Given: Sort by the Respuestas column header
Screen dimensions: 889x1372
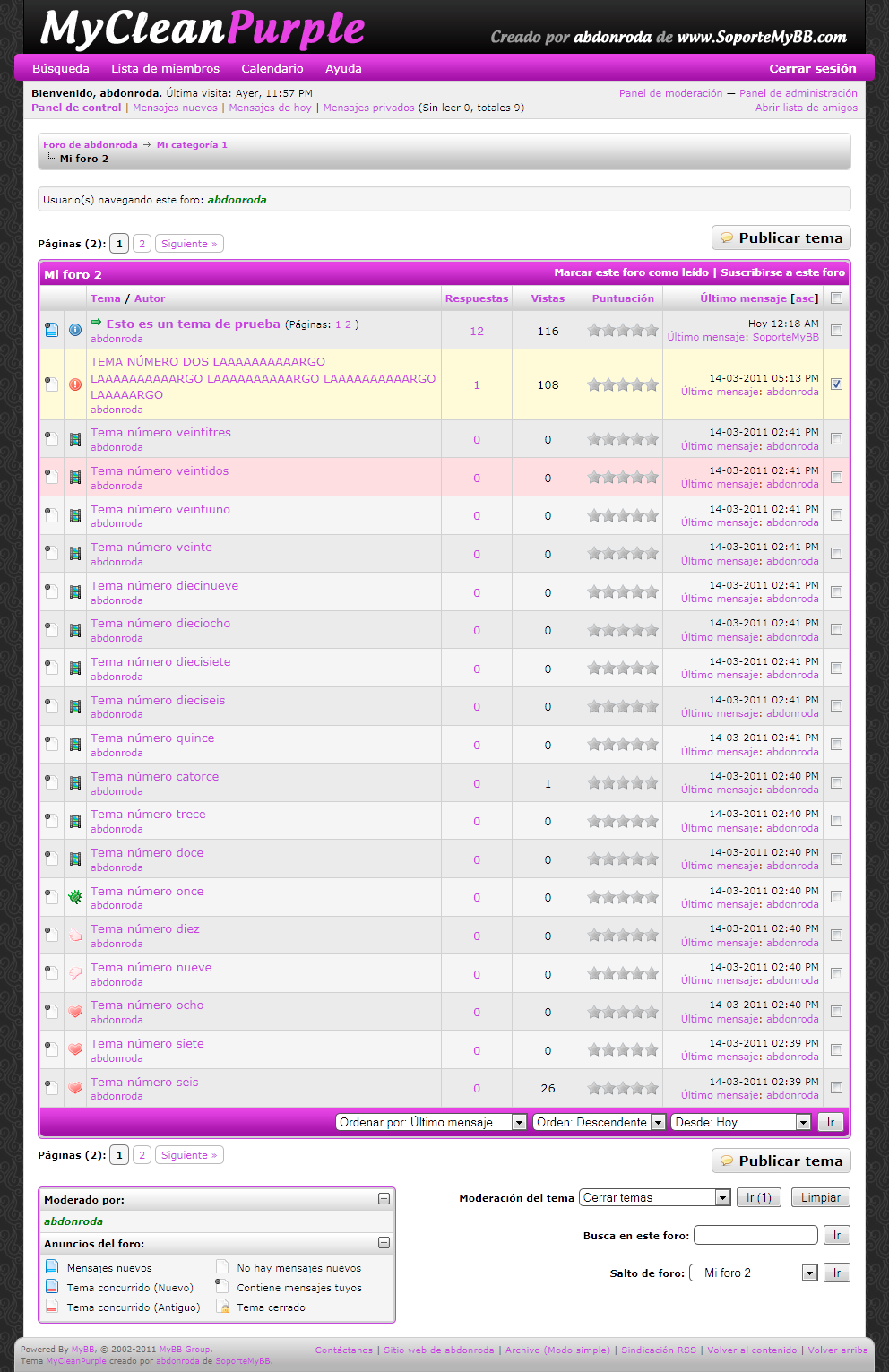Looking at the screenshot, I should point(477,298).
